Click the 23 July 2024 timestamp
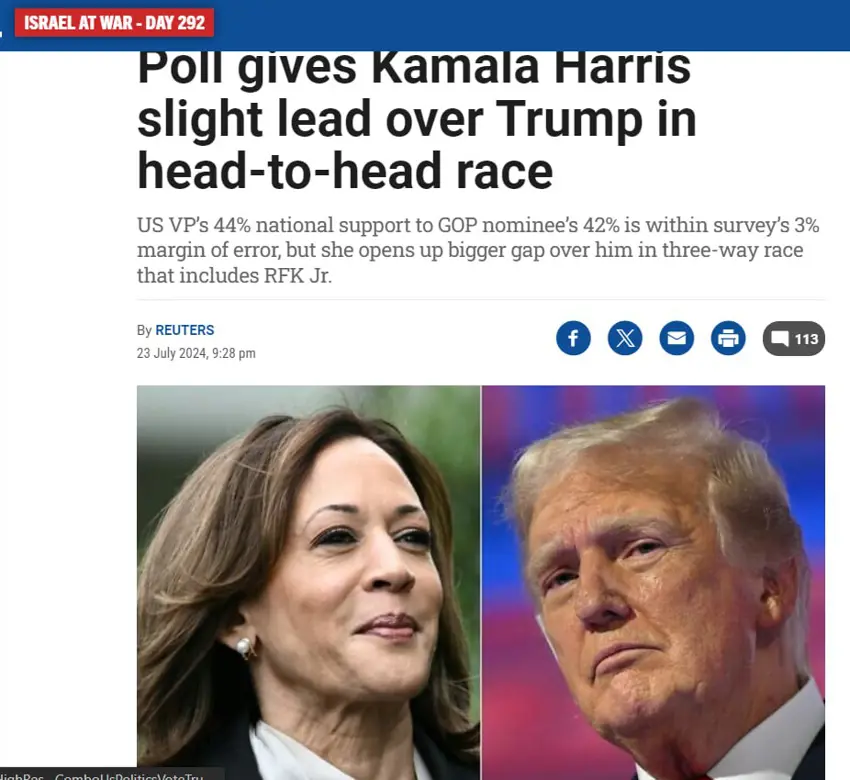The width and height of the screenshot is (850, 780). point(196,353)
